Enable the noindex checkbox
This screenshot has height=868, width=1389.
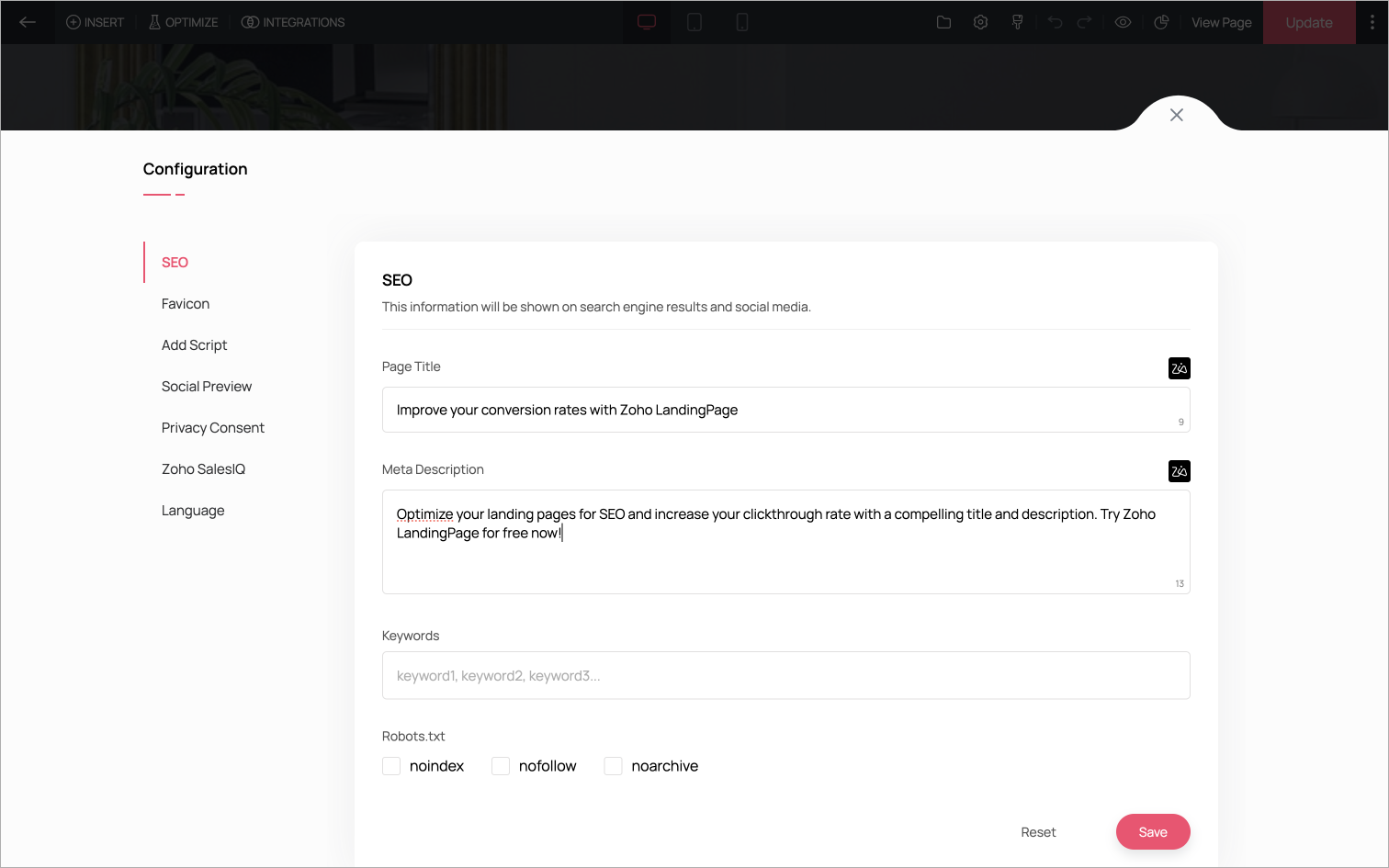click(391, 766)
